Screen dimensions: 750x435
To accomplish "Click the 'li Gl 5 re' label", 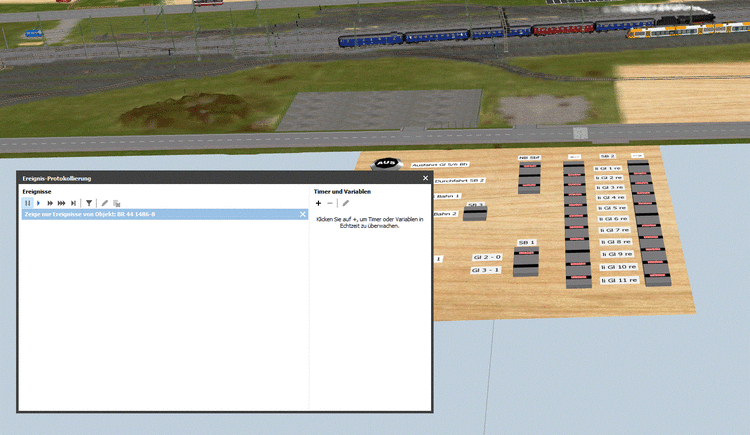I will coord(612,208).
